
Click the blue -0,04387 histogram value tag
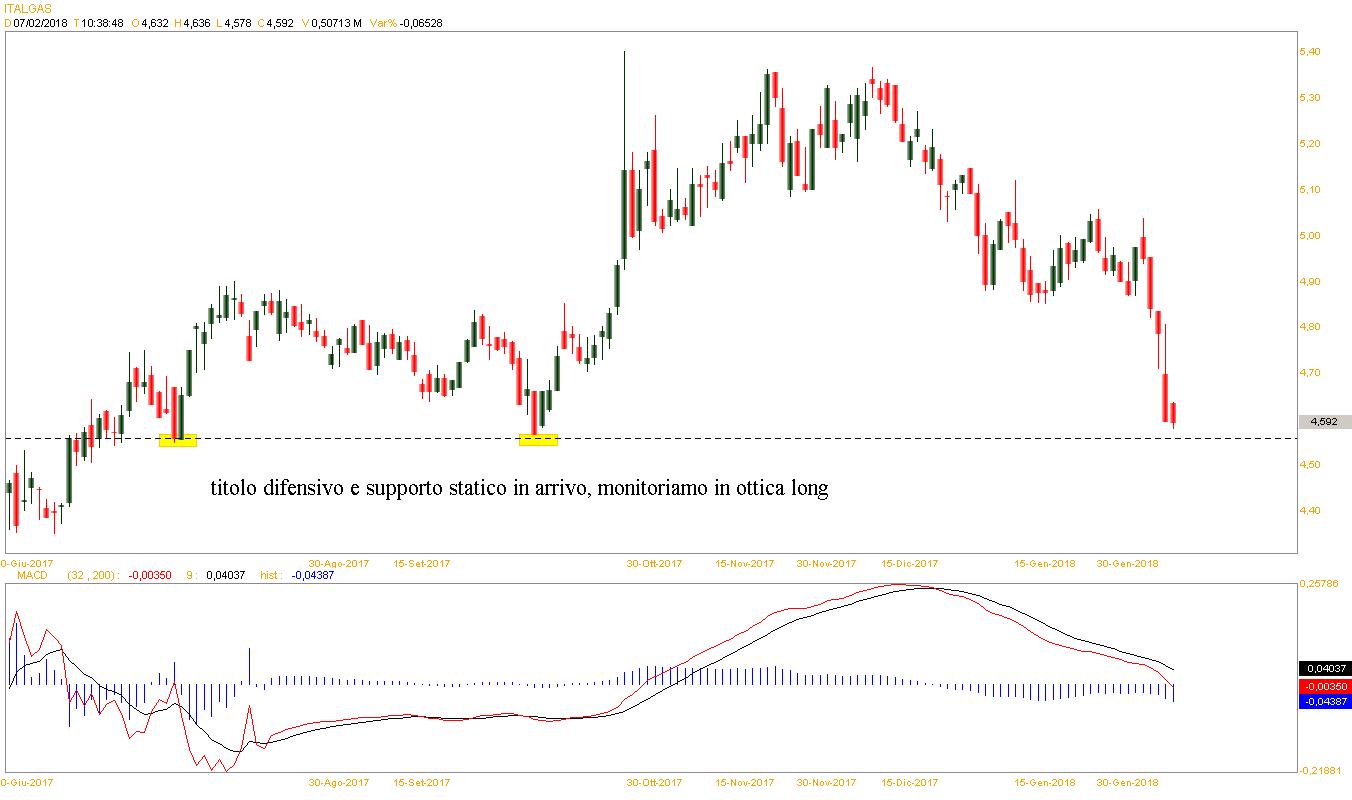(x=1323, y=702)
